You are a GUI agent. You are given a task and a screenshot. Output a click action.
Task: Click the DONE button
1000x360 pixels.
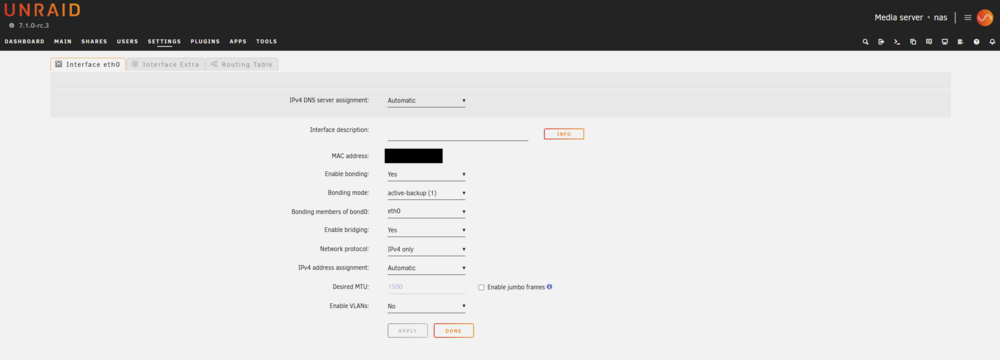(x=453, y=331)
